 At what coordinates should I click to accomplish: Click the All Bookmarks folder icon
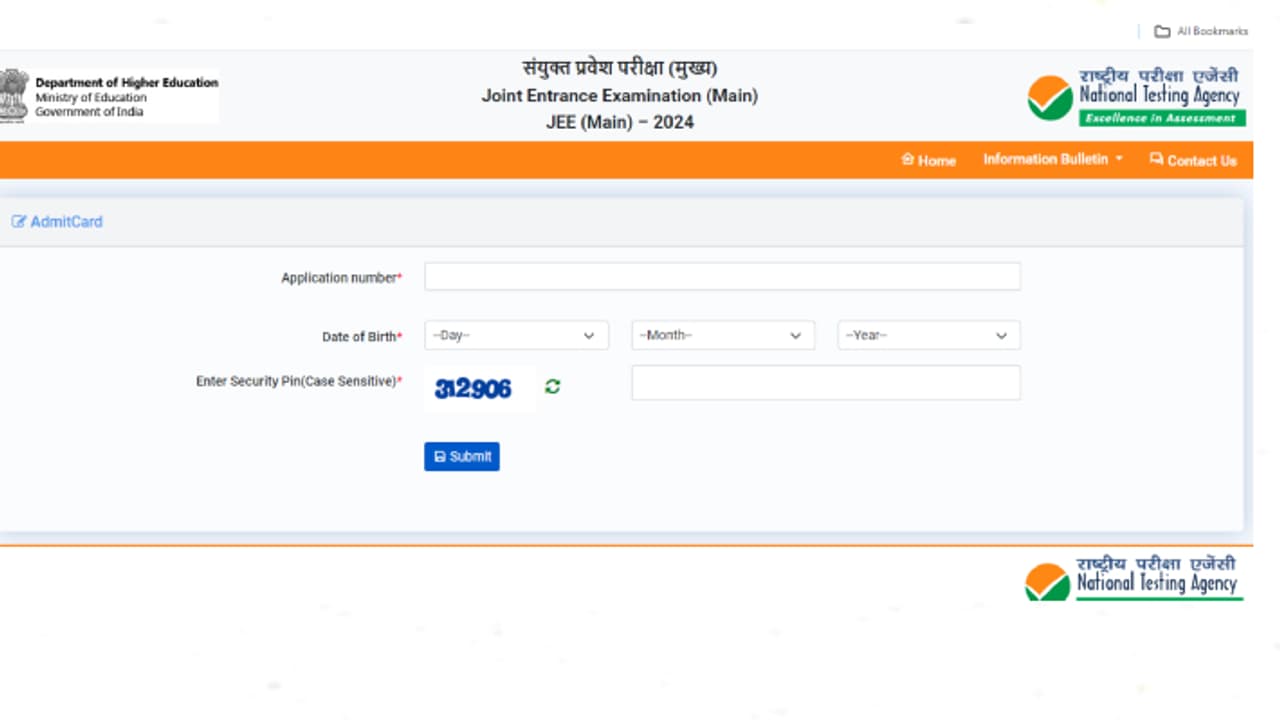1161,31
